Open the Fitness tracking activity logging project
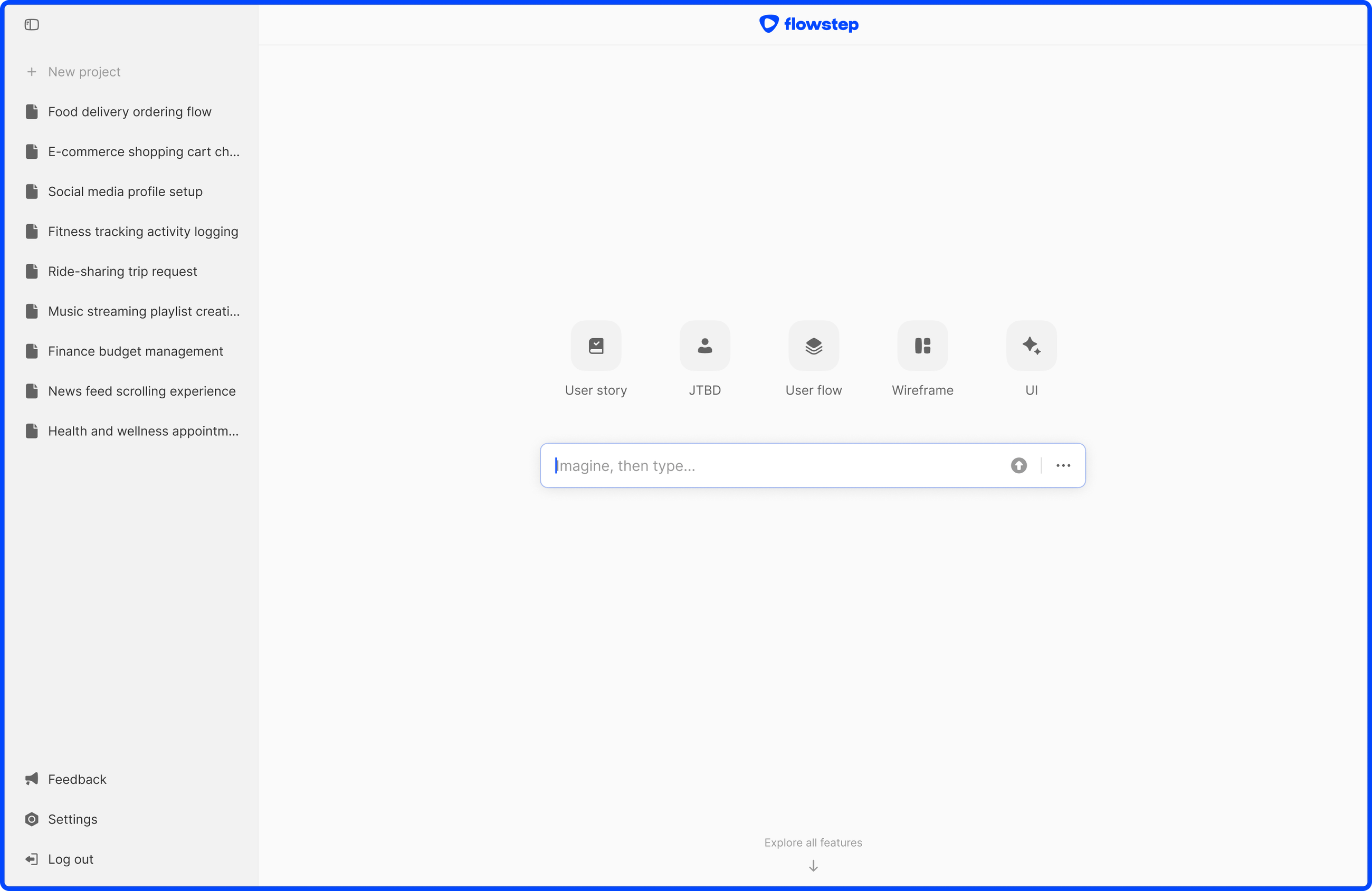 coord(143,231)
